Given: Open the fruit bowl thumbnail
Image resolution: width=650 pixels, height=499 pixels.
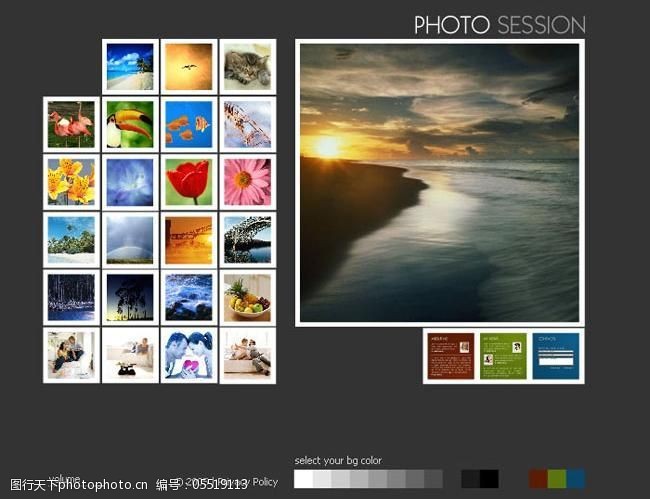Looking at the screenshot, I should pyautogui.click(x=247, y=297).
